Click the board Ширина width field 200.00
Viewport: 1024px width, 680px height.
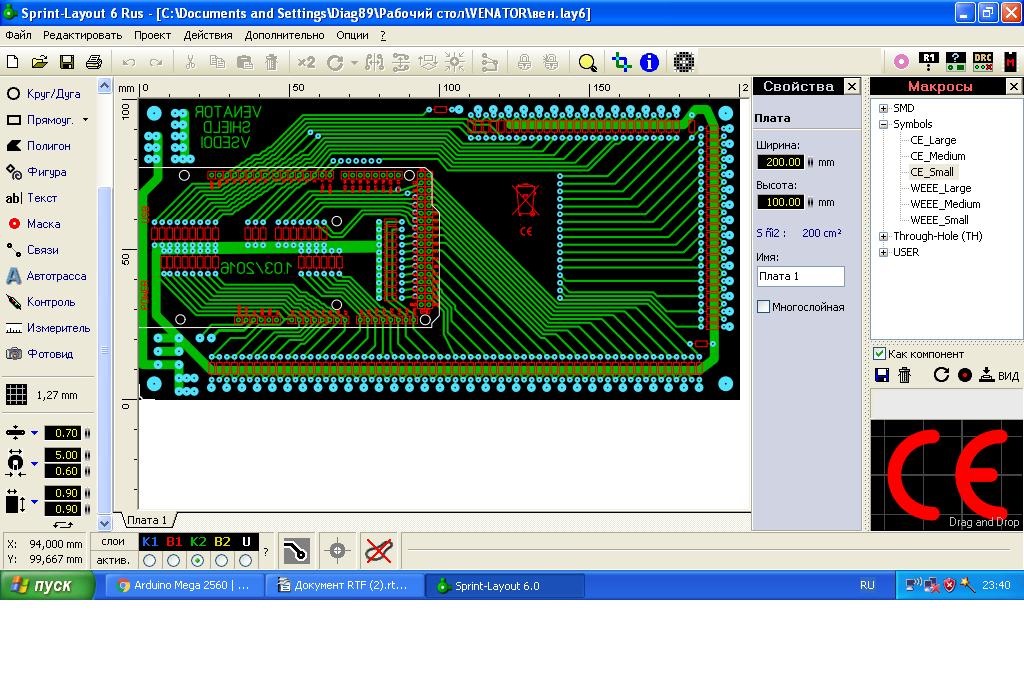[780, 162]
